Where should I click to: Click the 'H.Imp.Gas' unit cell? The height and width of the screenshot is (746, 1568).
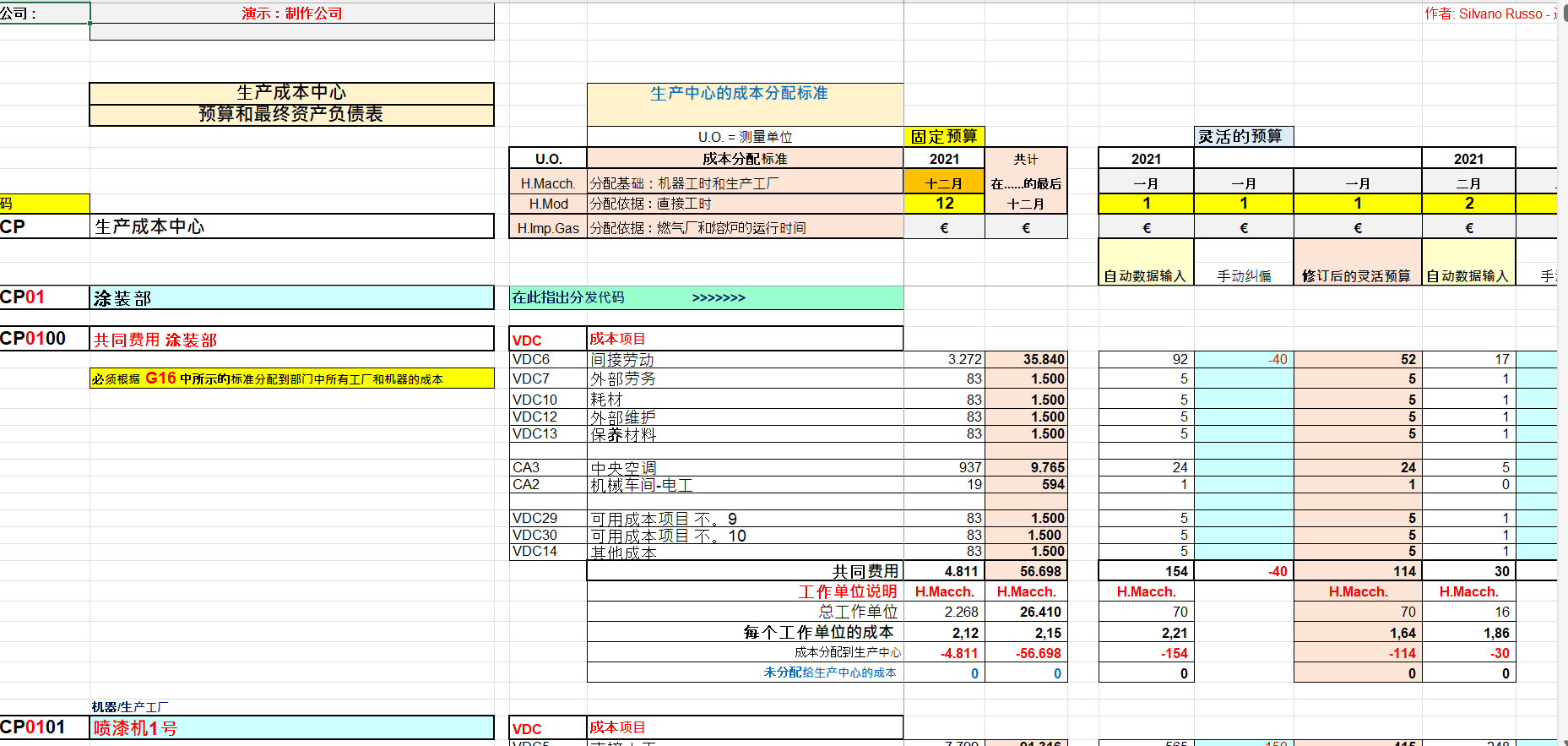point(548,228)
